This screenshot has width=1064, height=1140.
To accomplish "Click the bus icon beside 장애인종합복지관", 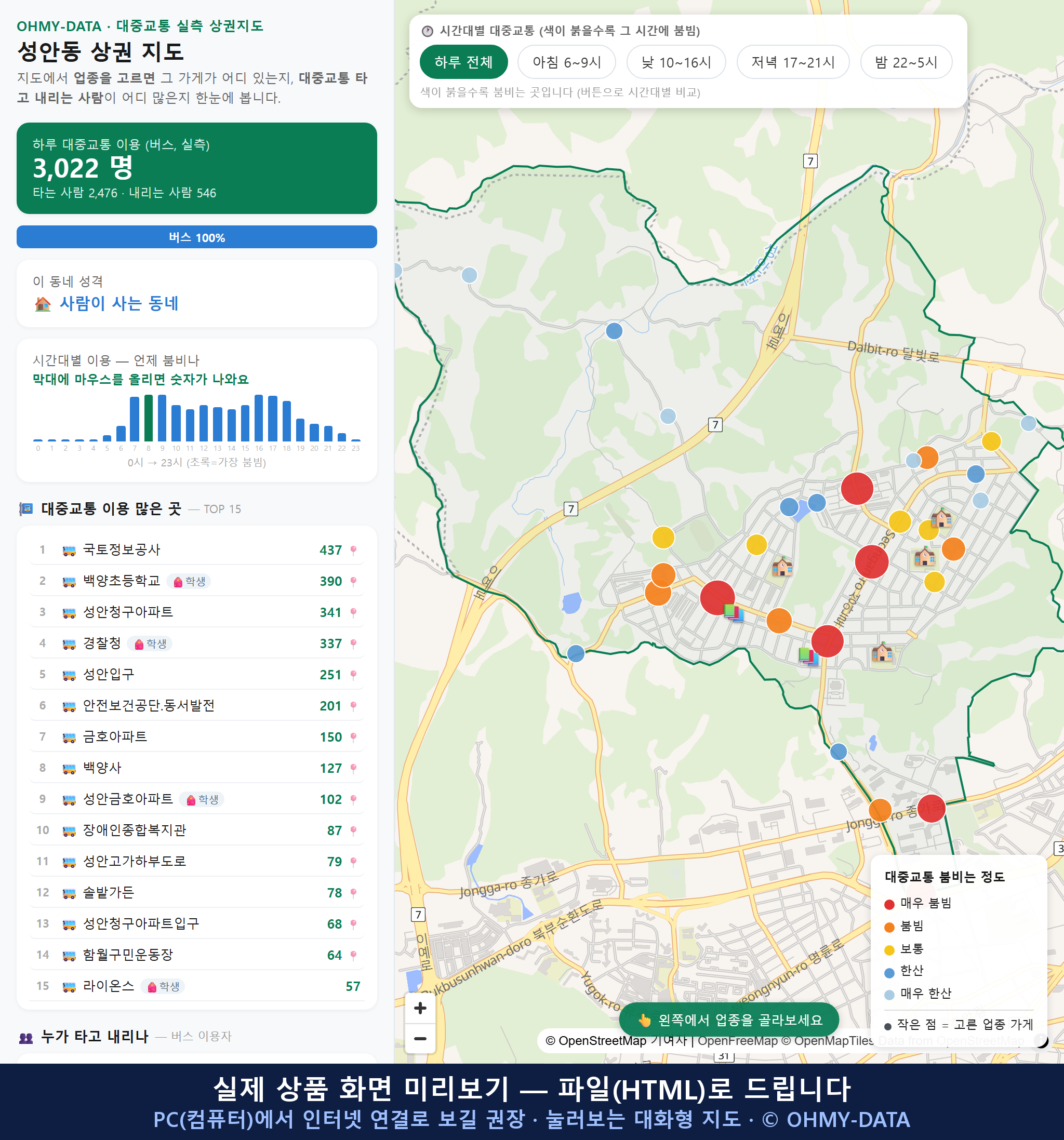I will point(69,831).
